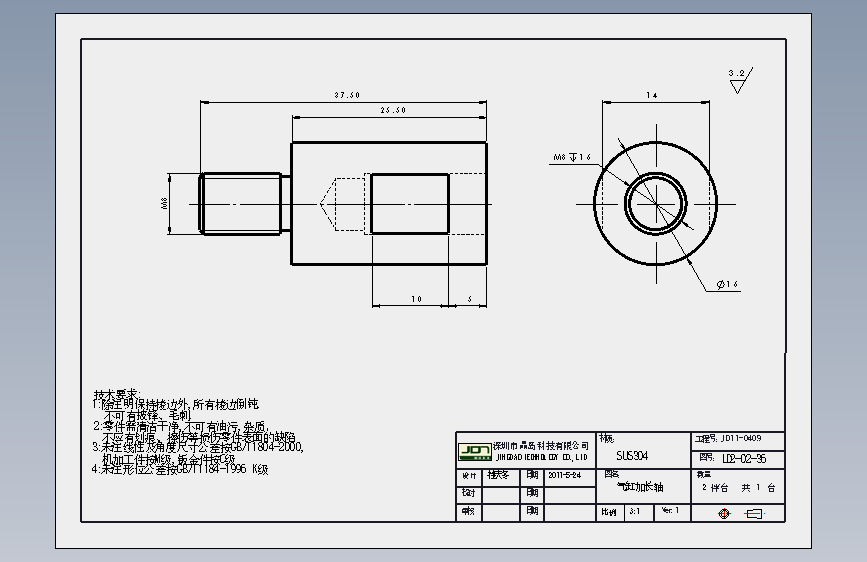Click the first-angle projection symbol
The height and width of the screenshot is (562, 867).
(743, 514)
